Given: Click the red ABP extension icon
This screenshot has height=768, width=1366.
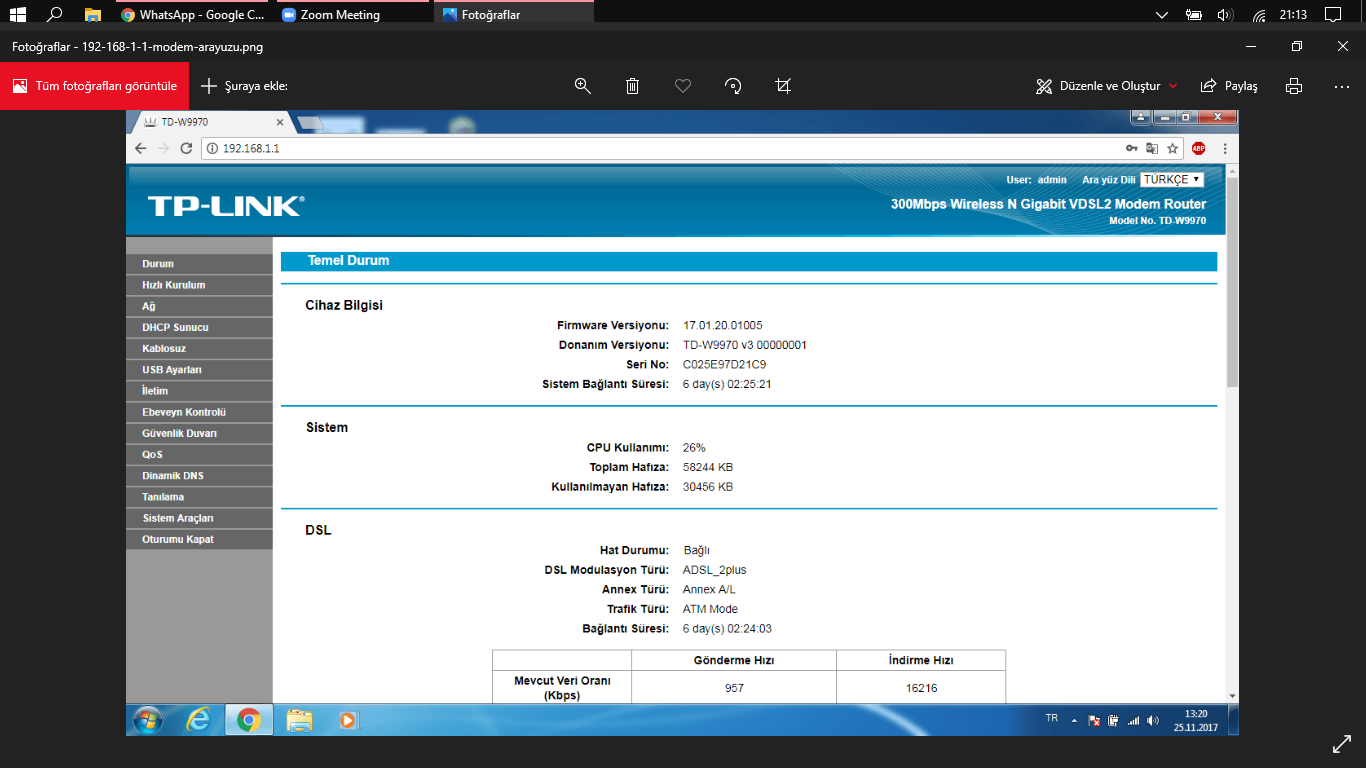Looking at the screenshot, I should pyautogui.click(x=1198, y=148).
